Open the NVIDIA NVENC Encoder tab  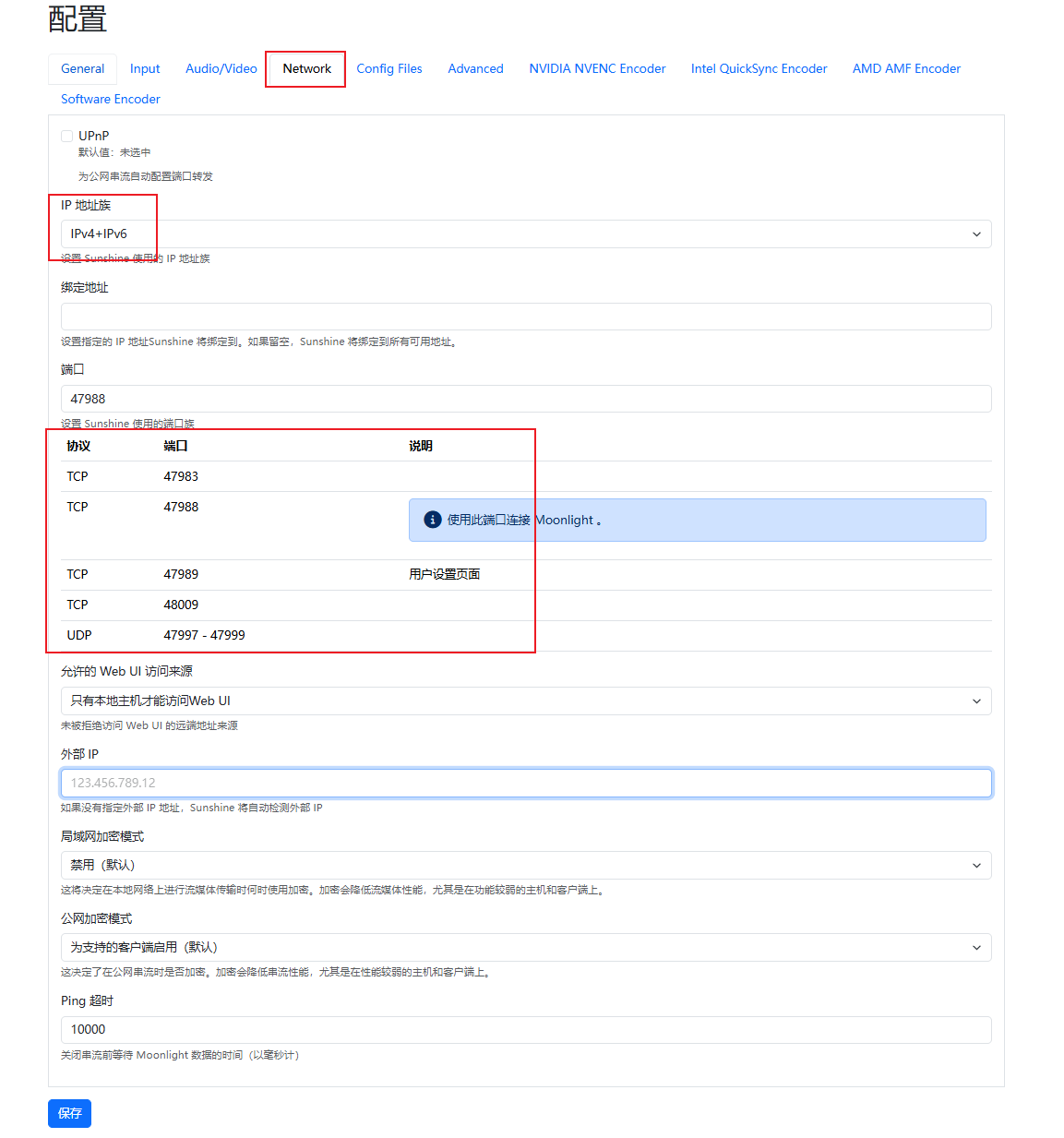[597, 69]
